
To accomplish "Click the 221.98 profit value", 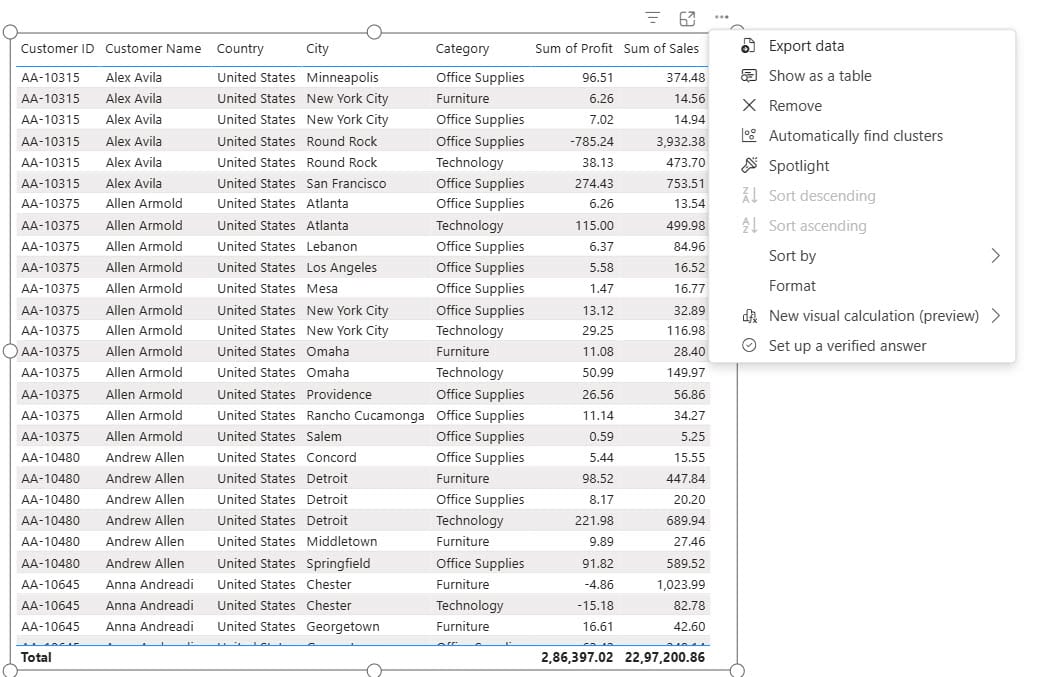I will point(594,521).
